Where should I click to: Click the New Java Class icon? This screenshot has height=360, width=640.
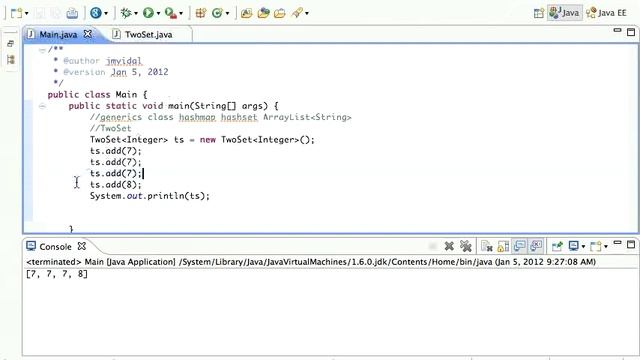click(x=217, y=13)
